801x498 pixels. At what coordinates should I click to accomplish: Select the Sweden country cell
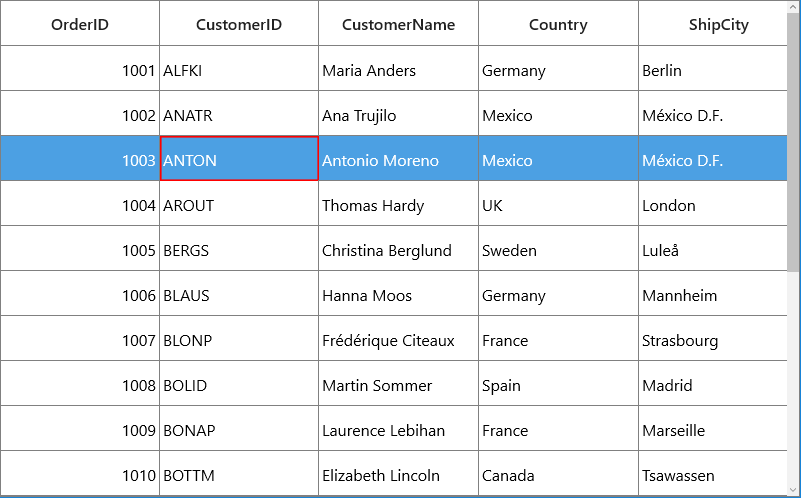558,248
